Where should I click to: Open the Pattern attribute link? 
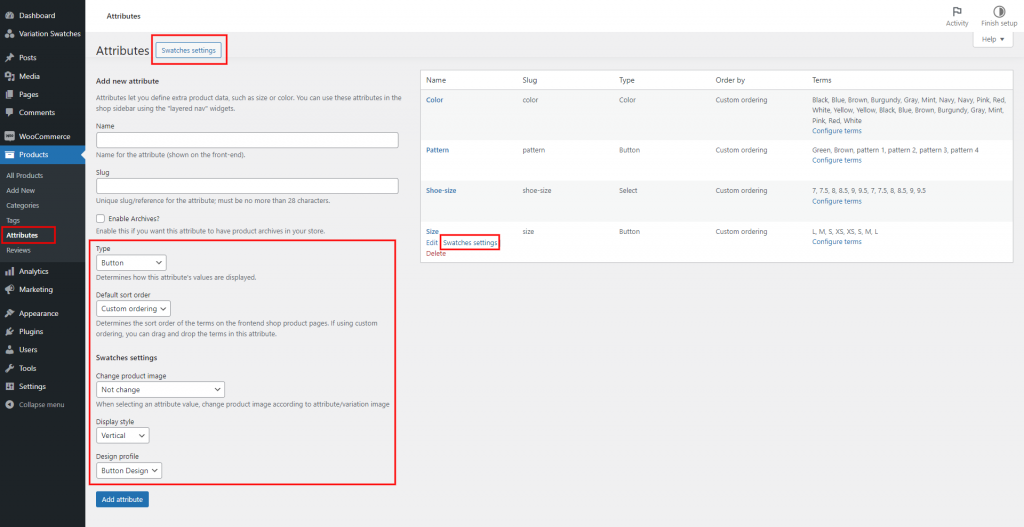pos(438,150)
